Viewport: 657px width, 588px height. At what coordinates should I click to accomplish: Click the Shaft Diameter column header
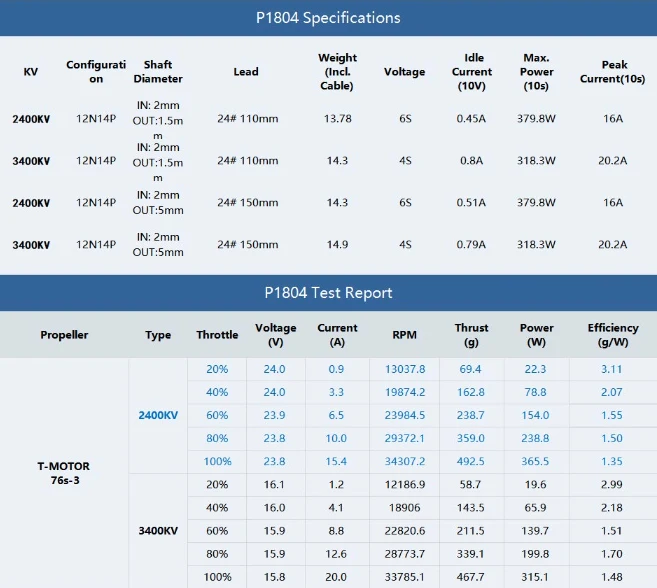tap(158, 72)
